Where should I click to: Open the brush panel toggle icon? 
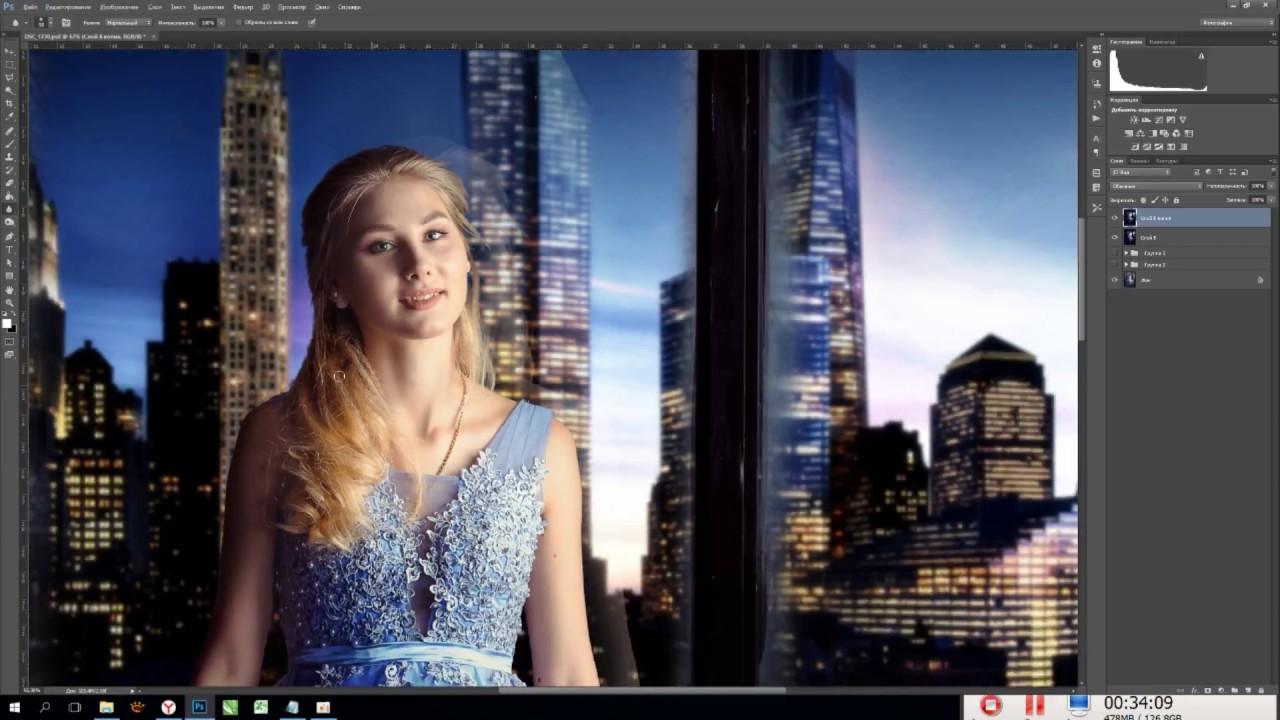coord(66,22)
